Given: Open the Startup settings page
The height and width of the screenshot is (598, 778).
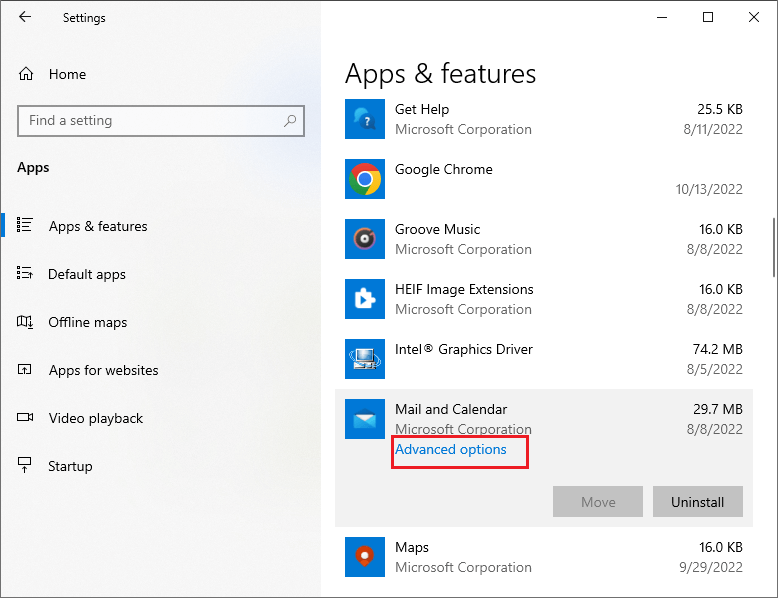Looking at the screenshot, I should pyautogui.click(x=70, y=466).
